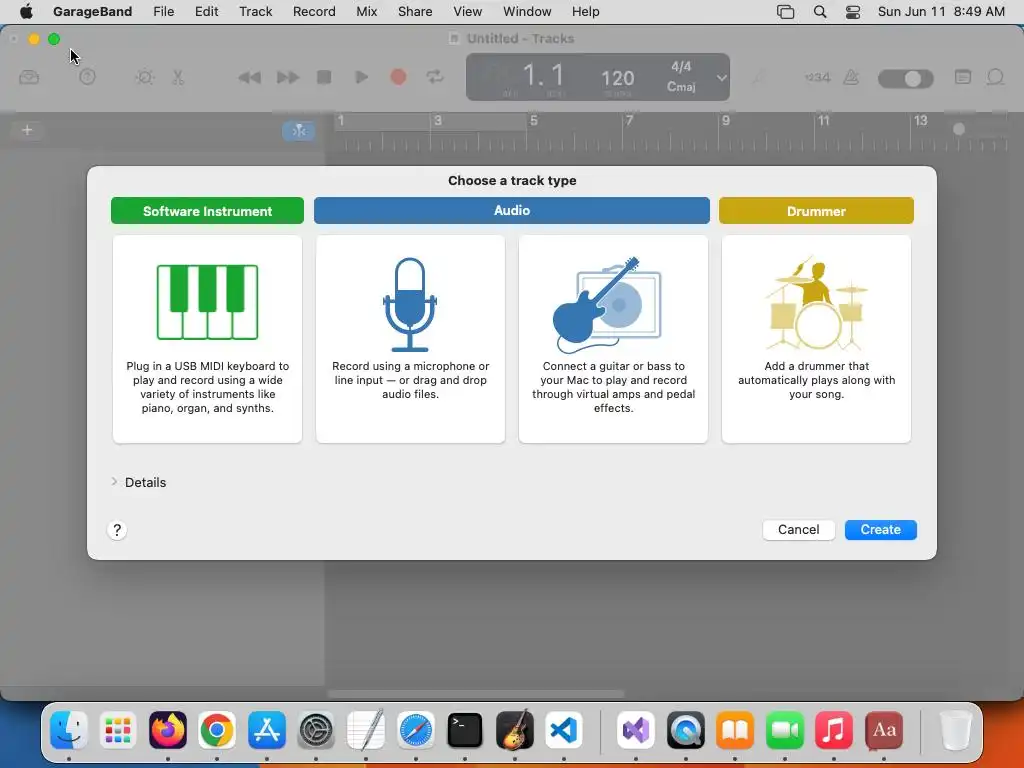This screenshot has height=768, width=1024.
Task: Open the View menu
Action: 468,12
